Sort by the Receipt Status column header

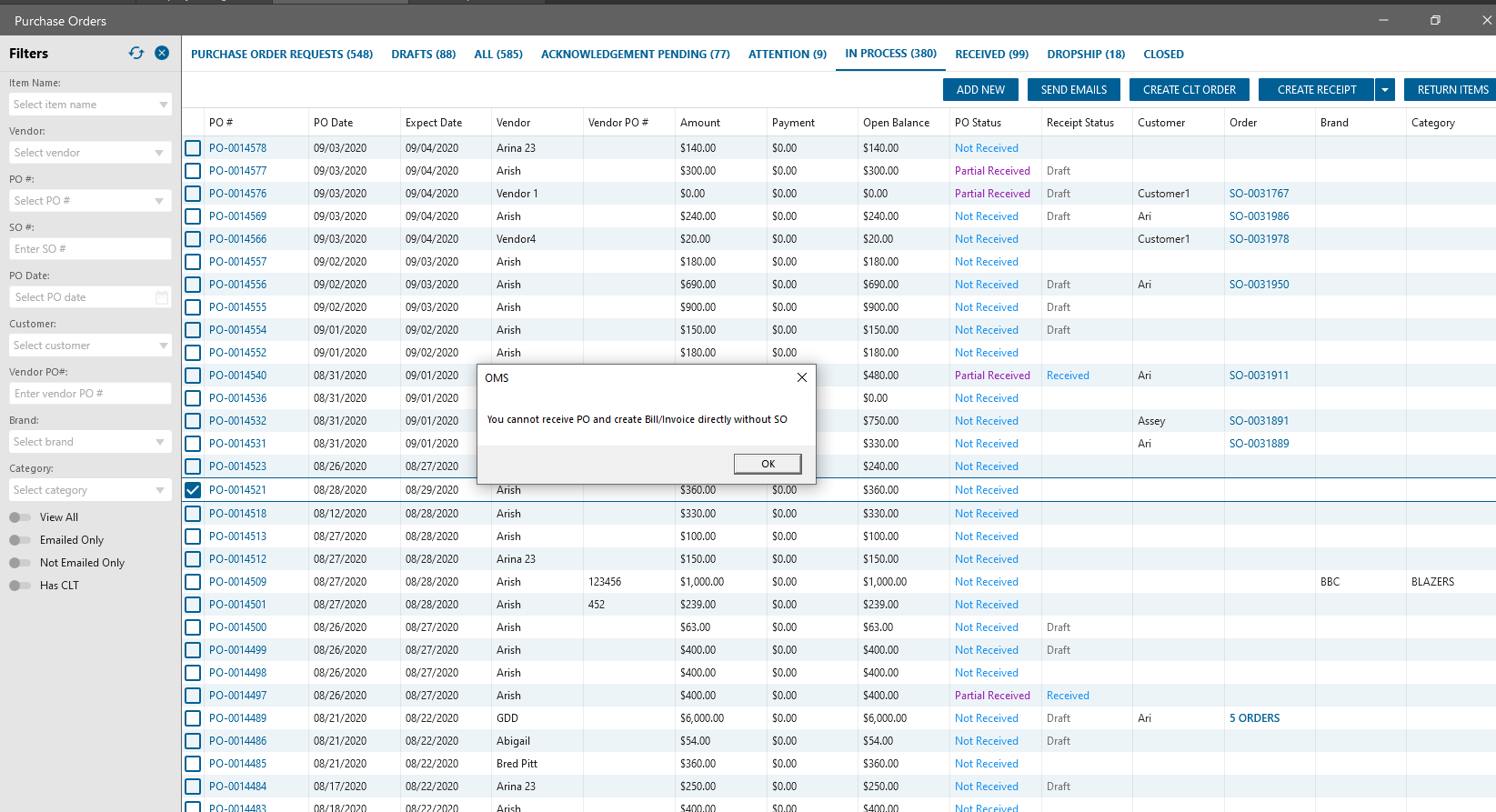(1080, 123)
